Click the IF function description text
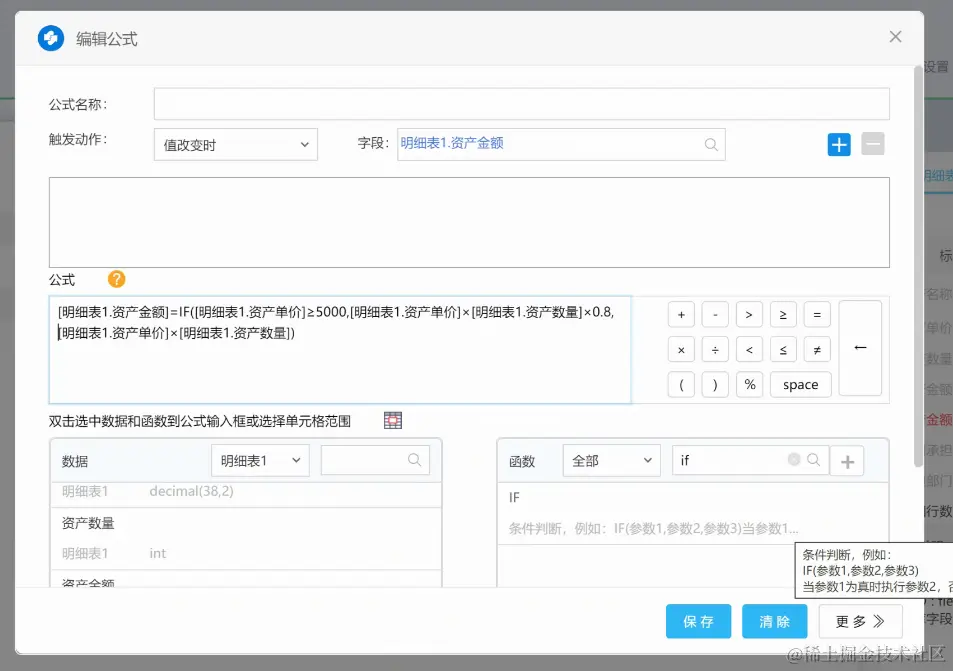The height and width of the screenshot is (671, 953). 653,528
